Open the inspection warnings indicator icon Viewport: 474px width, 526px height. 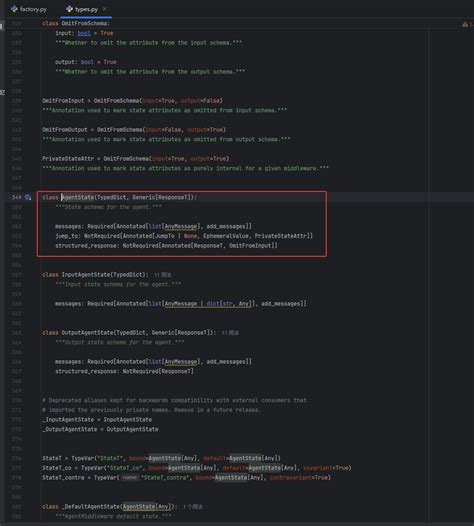(465, 24)
